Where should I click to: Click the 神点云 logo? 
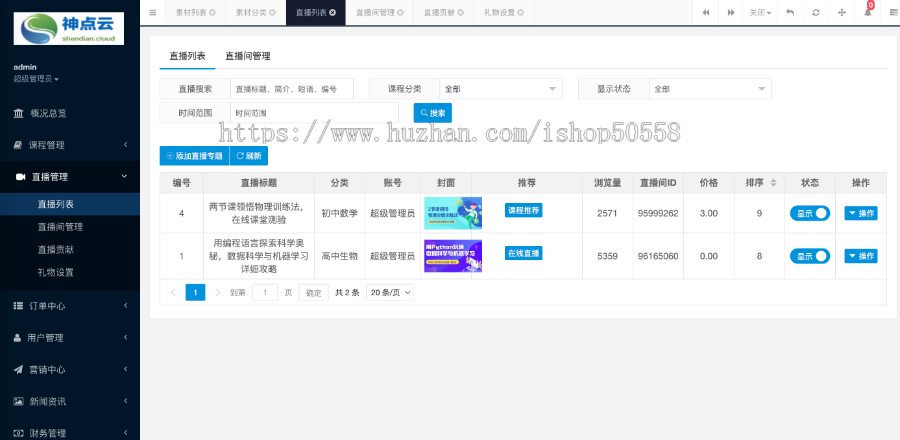click(69, 29)
